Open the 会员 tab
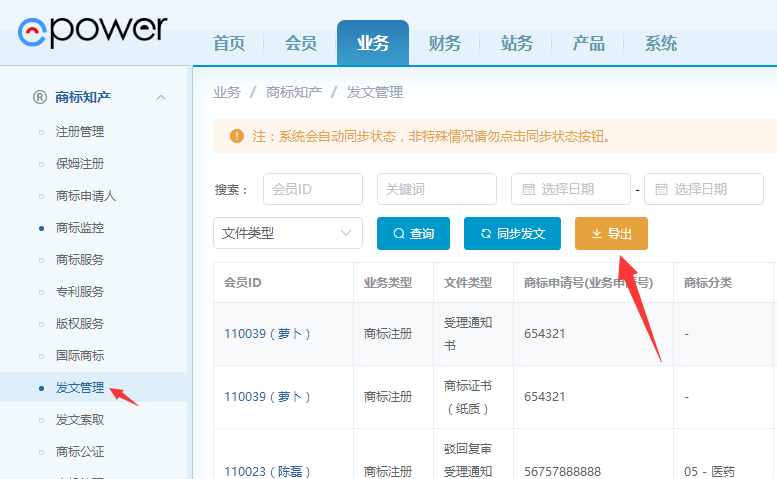 point(301,43)
